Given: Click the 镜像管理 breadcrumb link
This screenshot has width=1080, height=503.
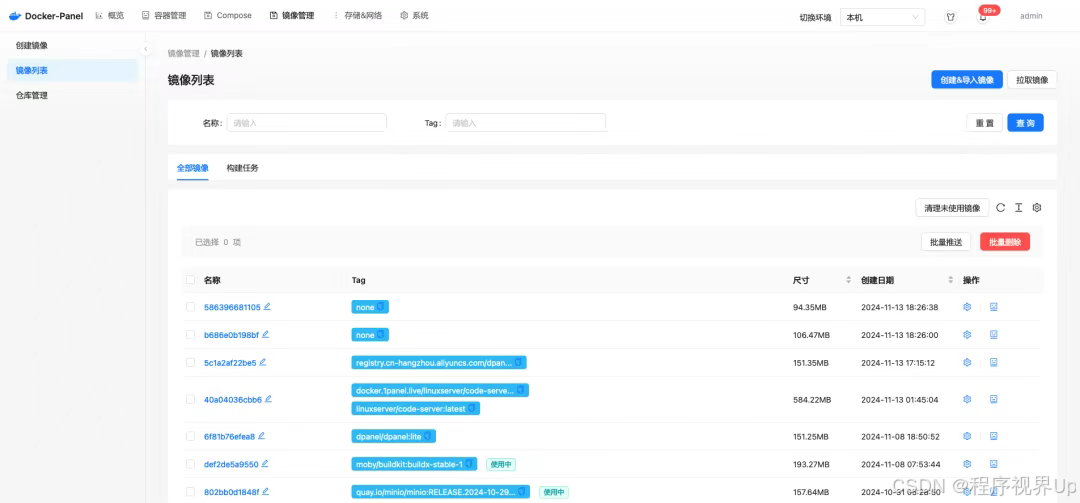Looking at the screenshot, I should [x=184, y=53].
